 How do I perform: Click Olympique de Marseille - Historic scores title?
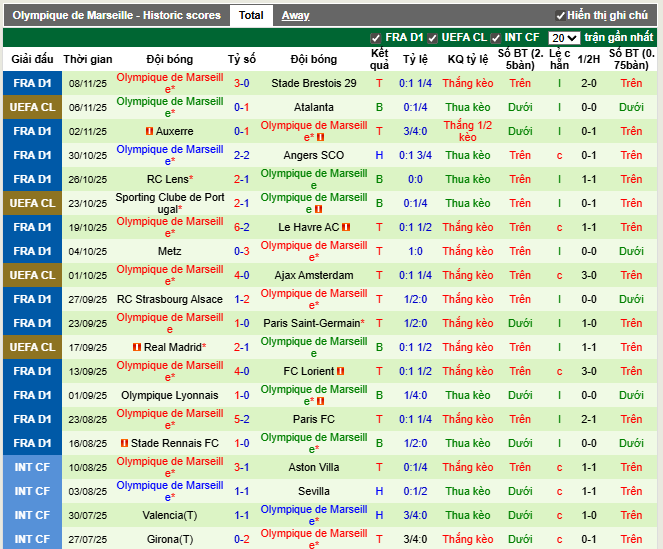116,16
